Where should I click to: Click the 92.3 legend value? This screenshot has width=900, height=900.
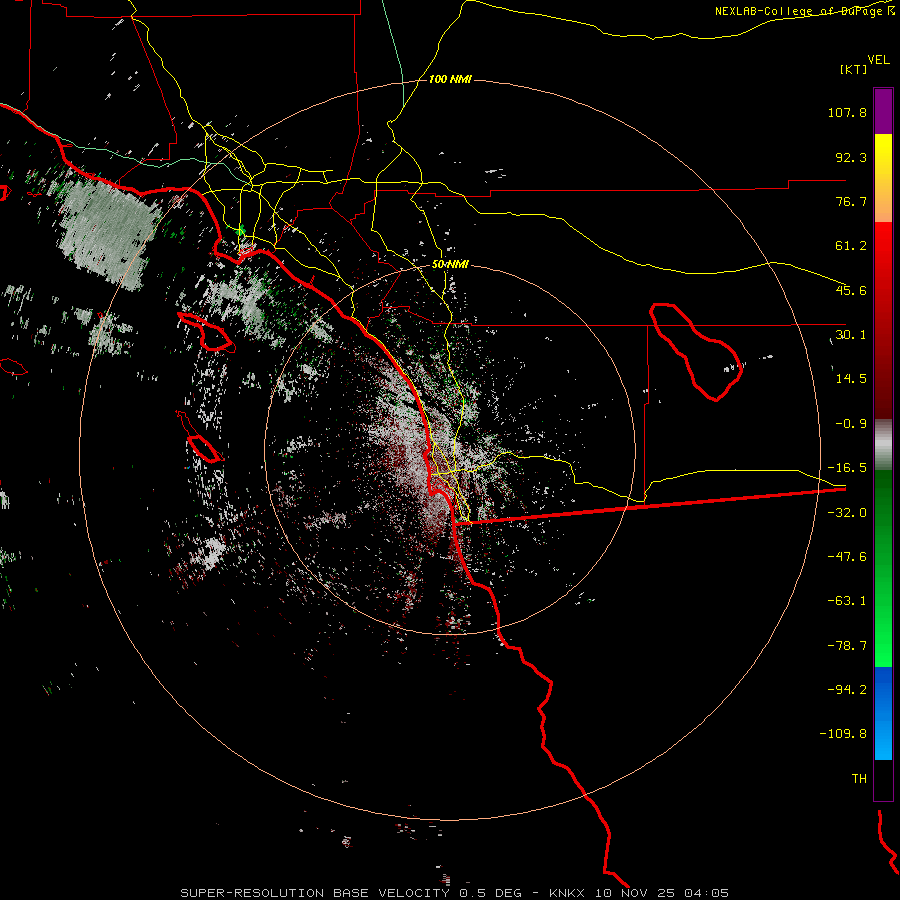pyautogui.click(x=851, y=157)
